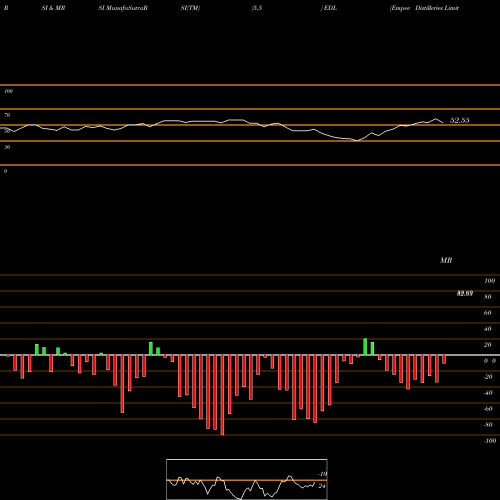
Task: Click the 24 label in mini chart
Action: point(322,486)
